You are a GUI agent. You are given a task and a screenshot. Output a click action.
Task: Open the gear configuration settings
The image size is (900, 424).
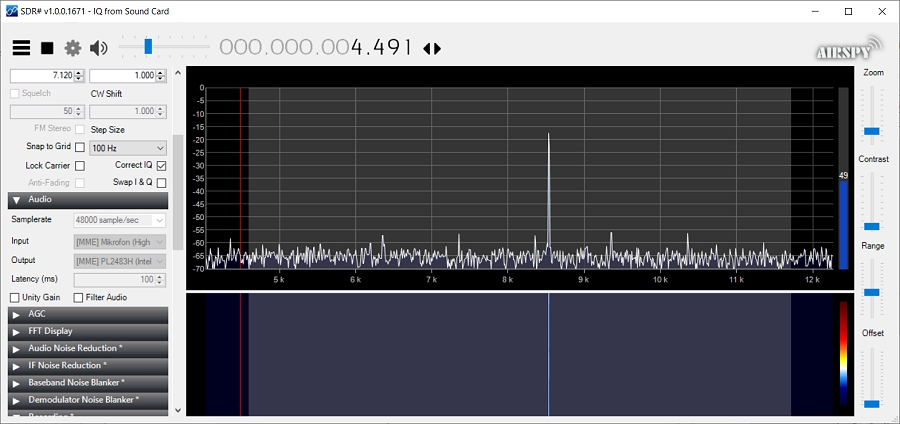72,48
